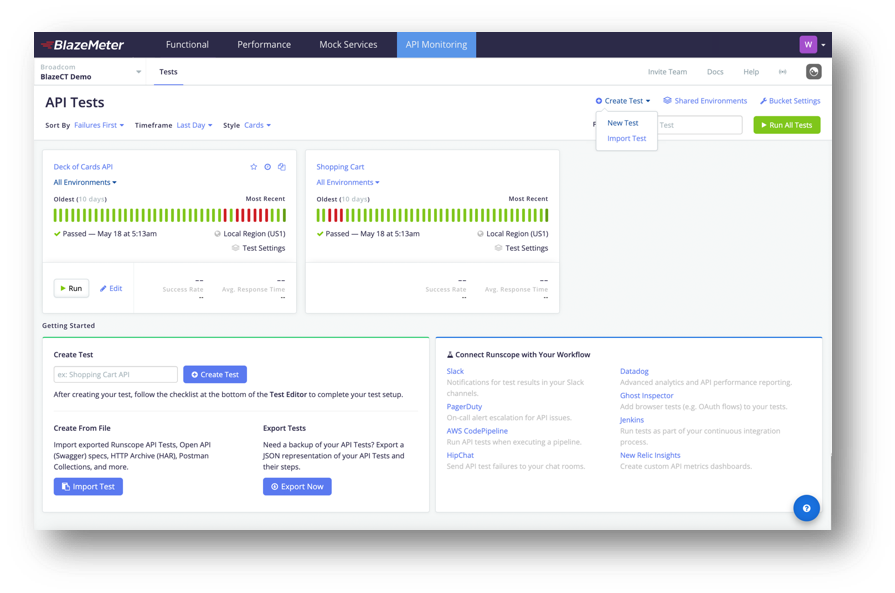Expand All Environments on Shopping Cart
This screenshot has height=593, width=895.
point(348,182)
